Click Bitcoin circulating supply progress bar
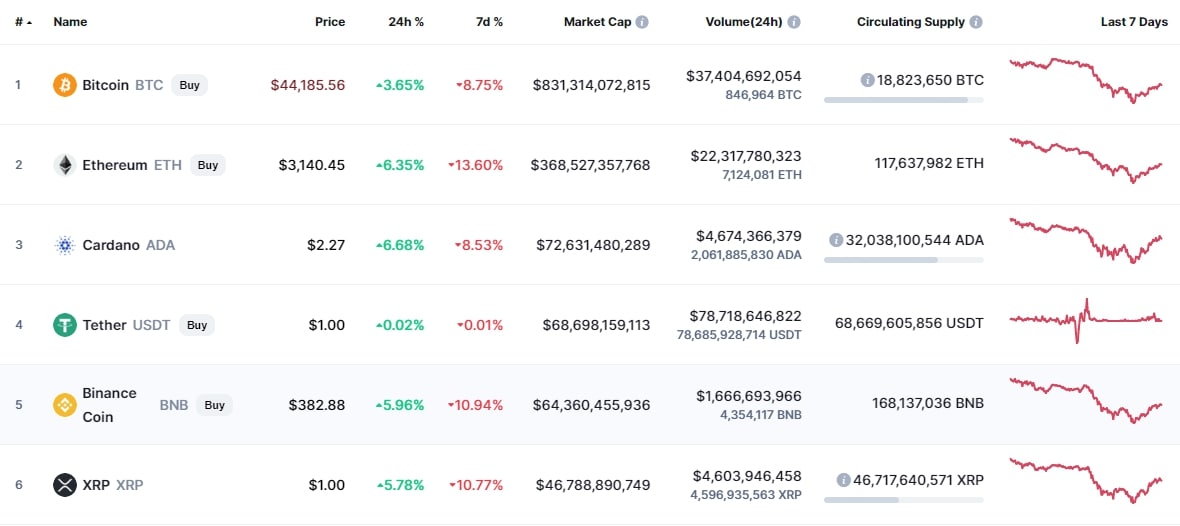This screenshot has width=1180, height=526. click(x=904, y=99)
